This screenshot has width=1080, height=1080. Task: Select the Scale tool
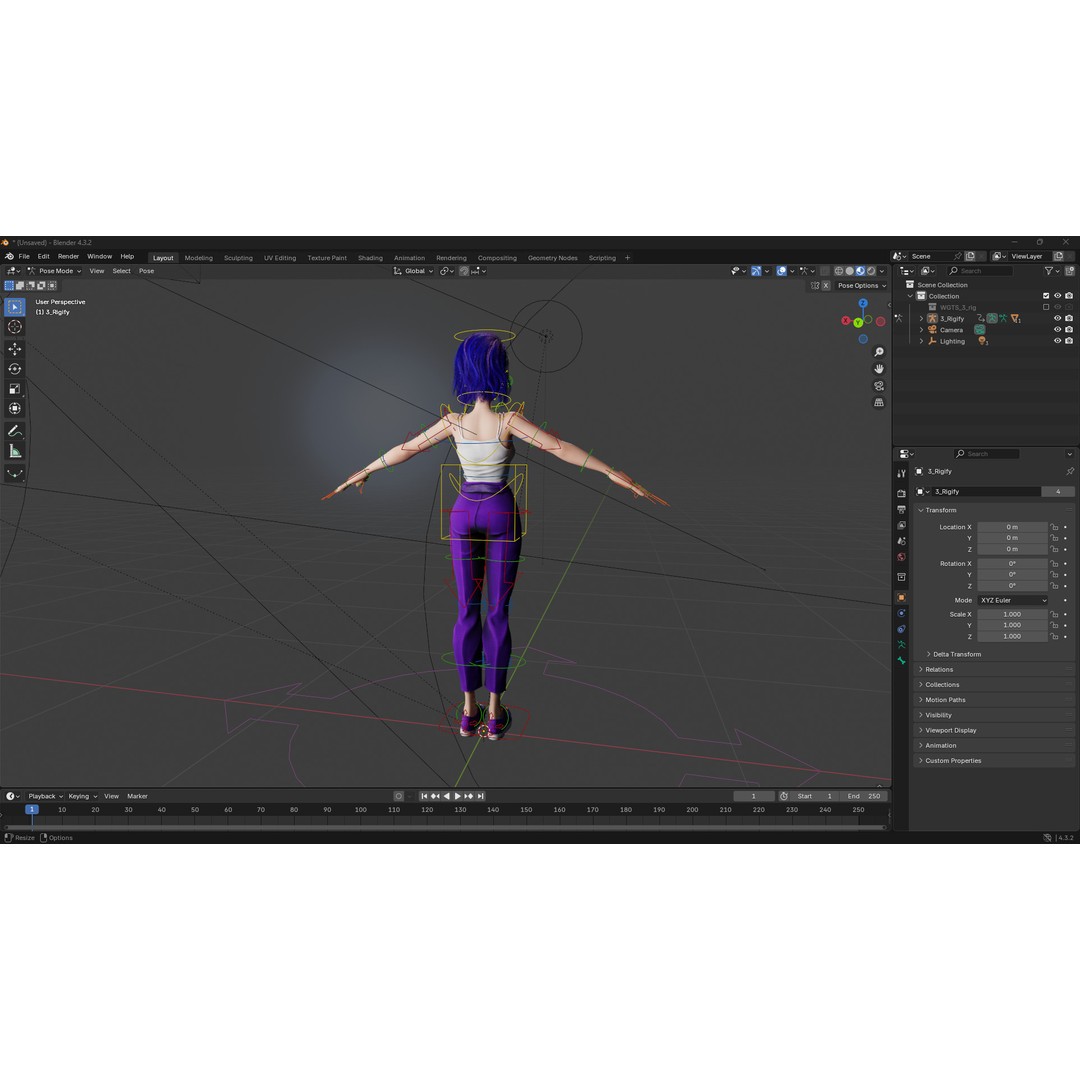click(x=14, y=389)
